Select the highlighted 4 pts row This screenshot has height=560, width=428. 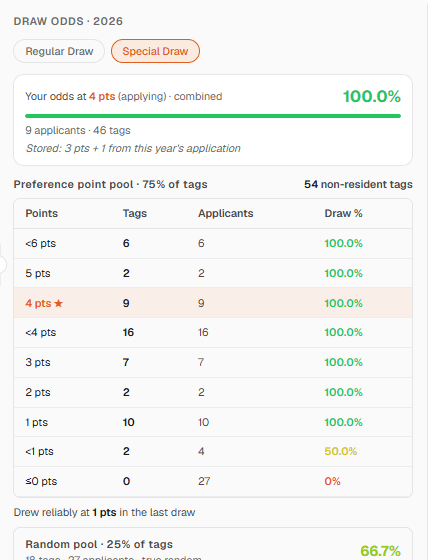point(213,303)
